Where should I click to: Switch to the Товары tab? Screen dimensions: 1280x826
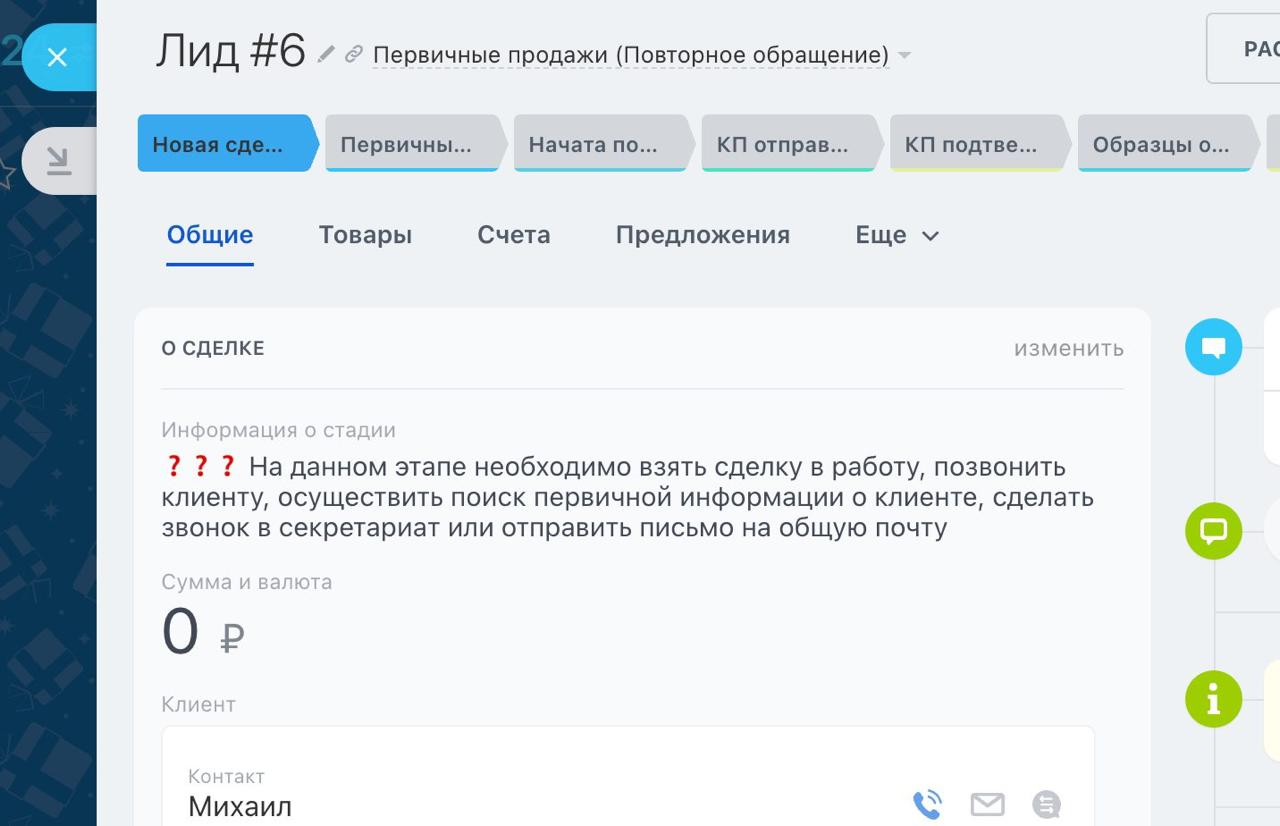pyautogui.click(x=364, y=235)
